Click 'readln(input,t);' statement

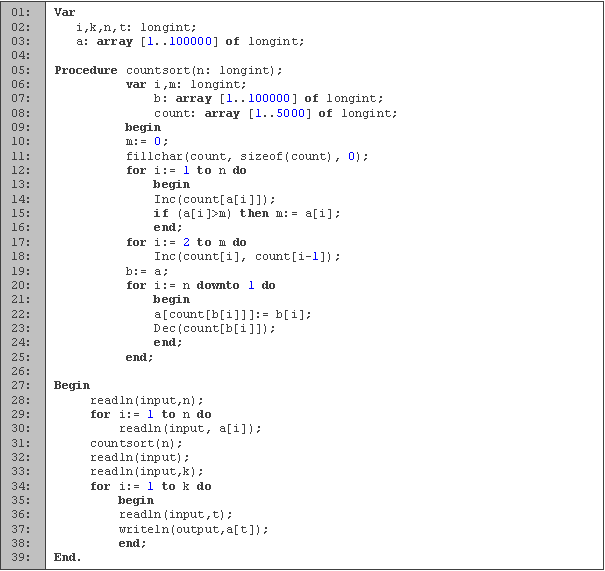[176, 515]
